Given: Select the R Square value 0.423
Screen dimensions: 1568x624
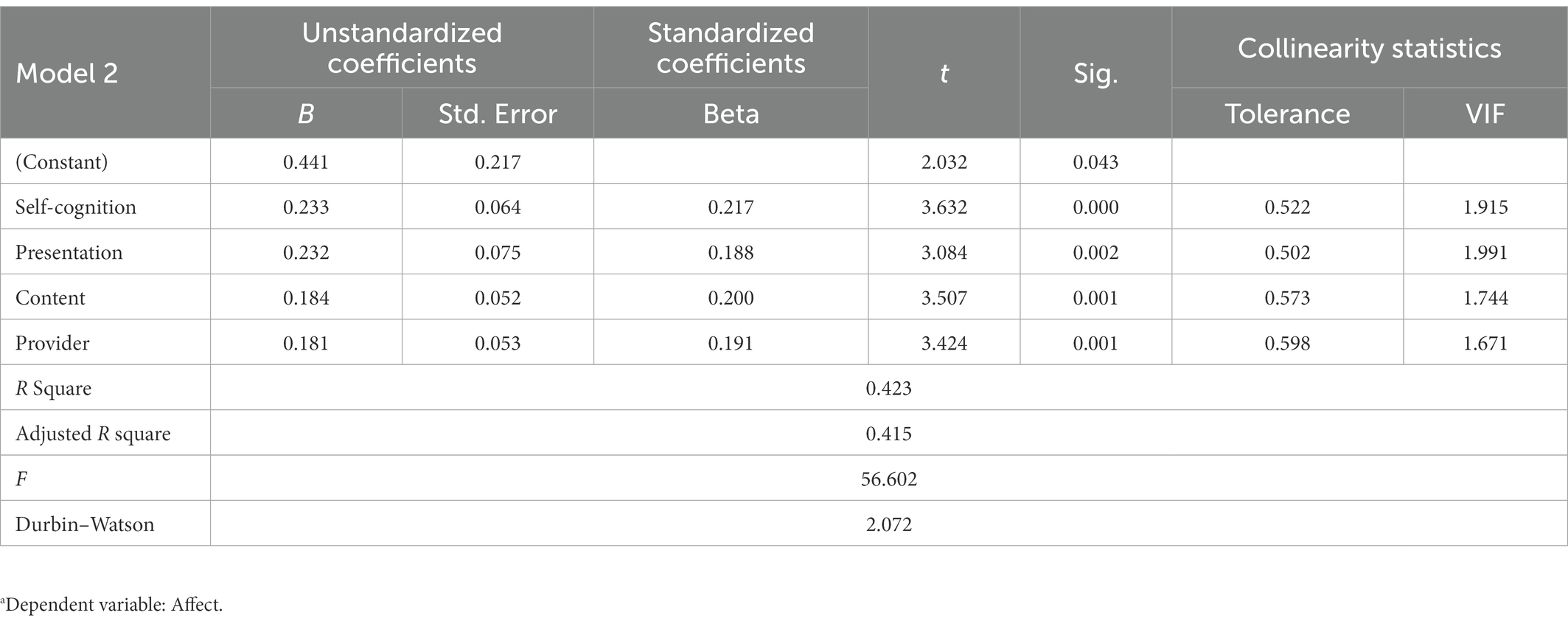Looking at the screenshot, I should [x=888, y=388].
